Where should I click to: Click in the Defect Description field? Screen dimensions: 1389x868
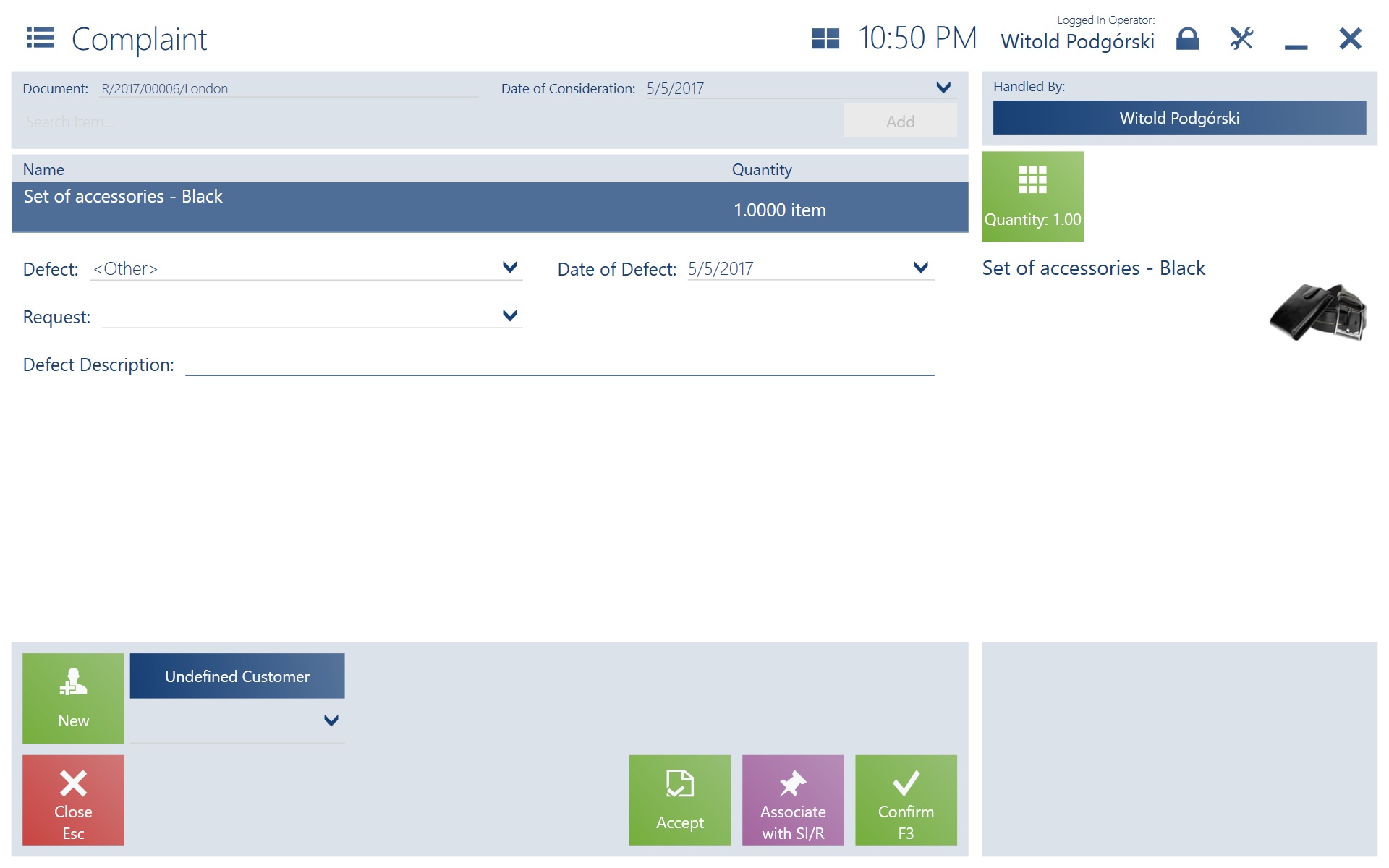click(559, 364)
